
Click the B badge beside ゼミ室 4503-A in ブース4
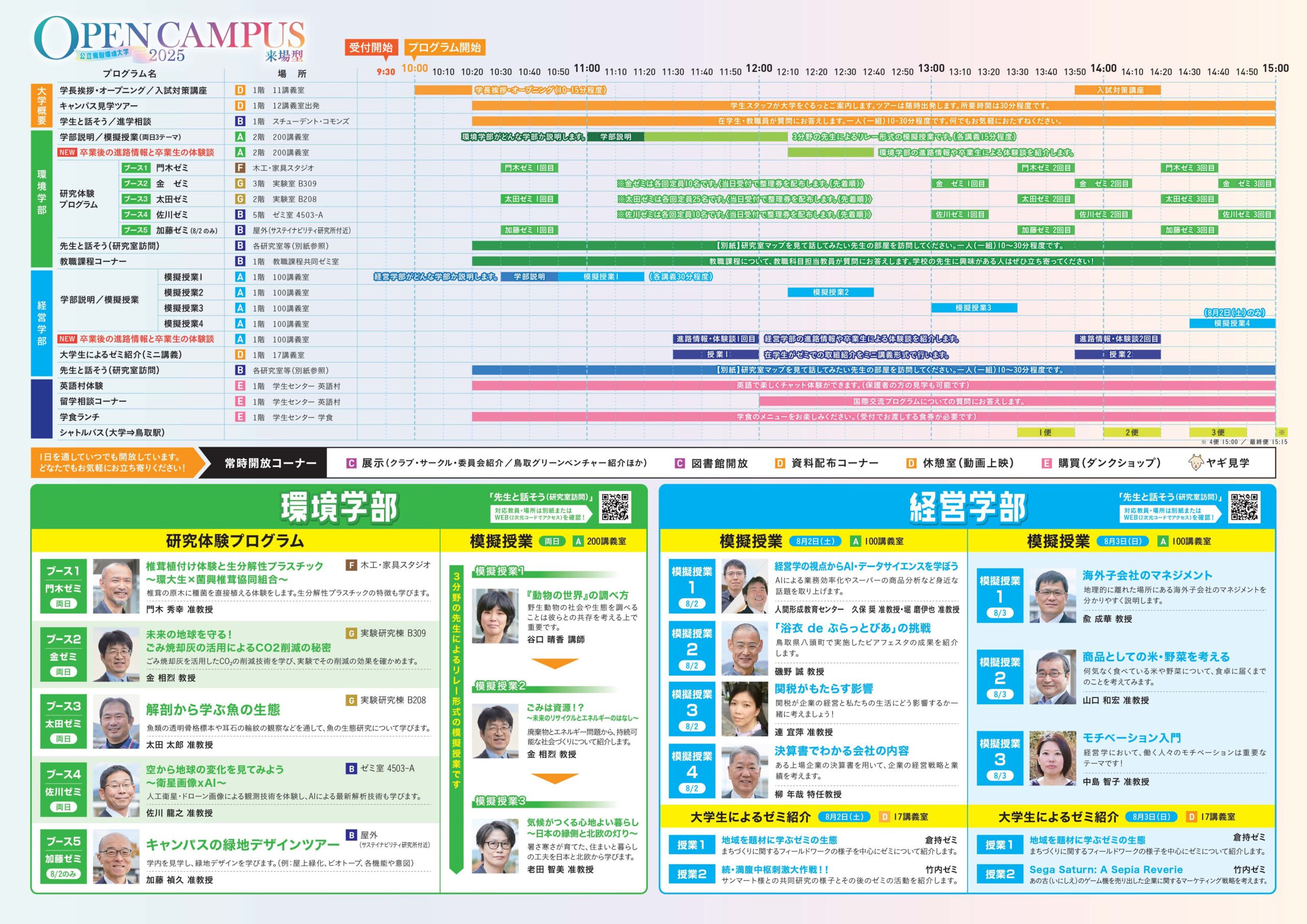351,769
